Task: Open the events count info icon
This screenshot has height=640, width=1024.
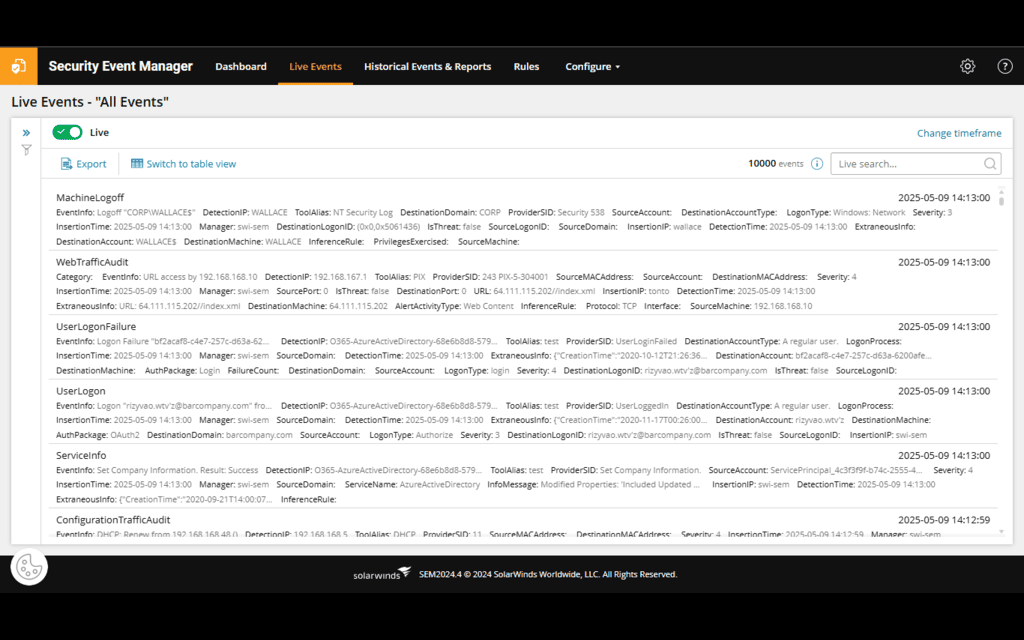Action: pos(817,163)
